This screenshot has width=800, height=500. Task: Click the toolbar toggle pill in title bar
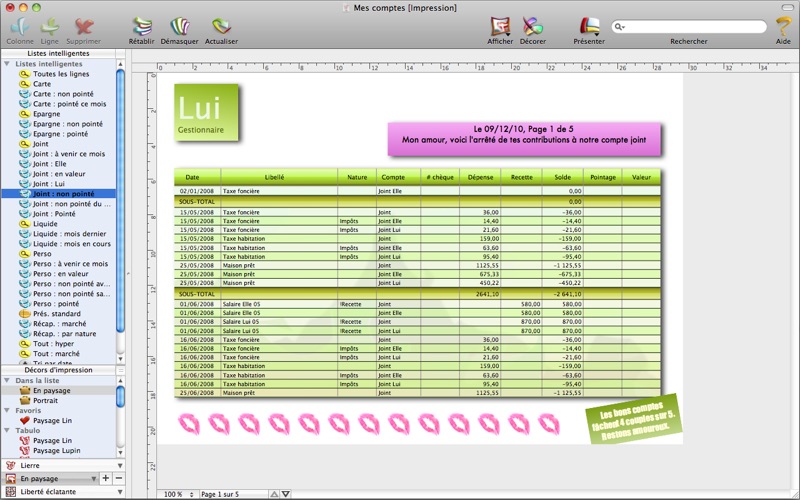[787, 7]
